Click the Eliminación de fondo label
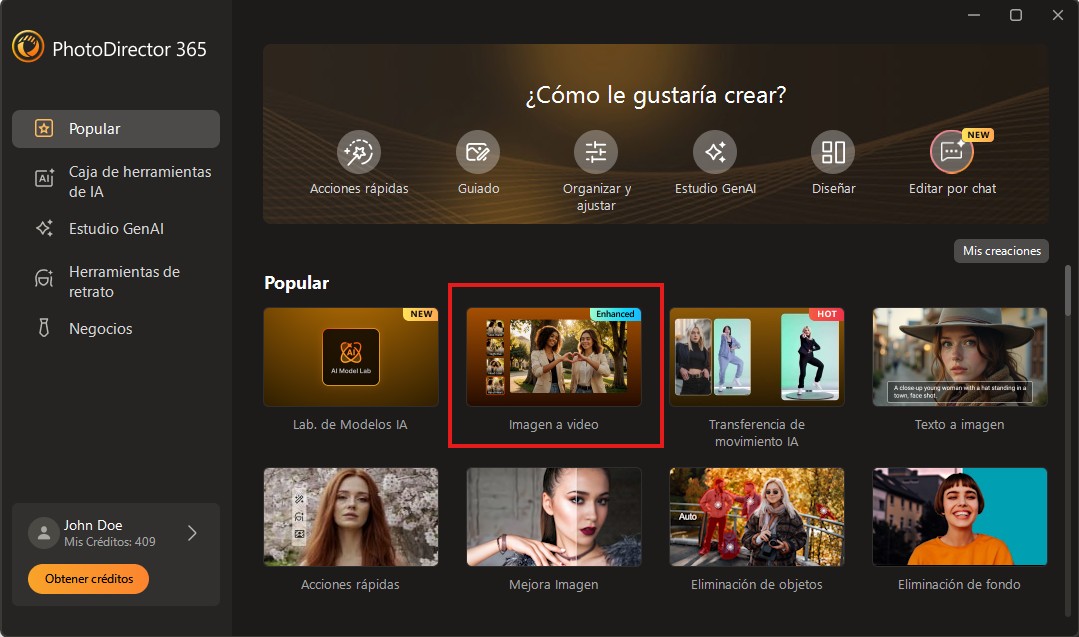 pyautogui.click(x=959, y=584)
